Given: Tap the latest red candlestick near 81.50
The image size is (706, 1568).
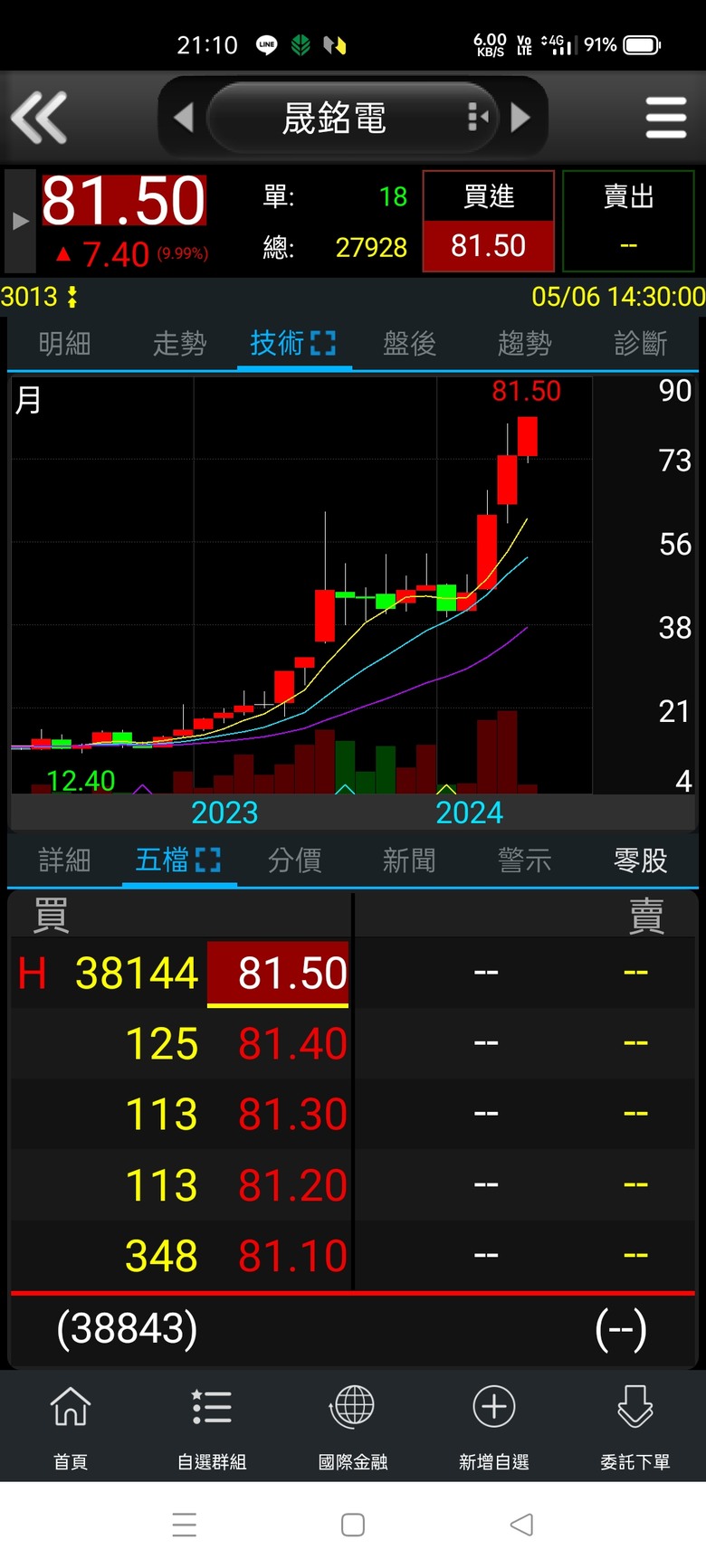Looking at the screenshot, I should [528, 436].
